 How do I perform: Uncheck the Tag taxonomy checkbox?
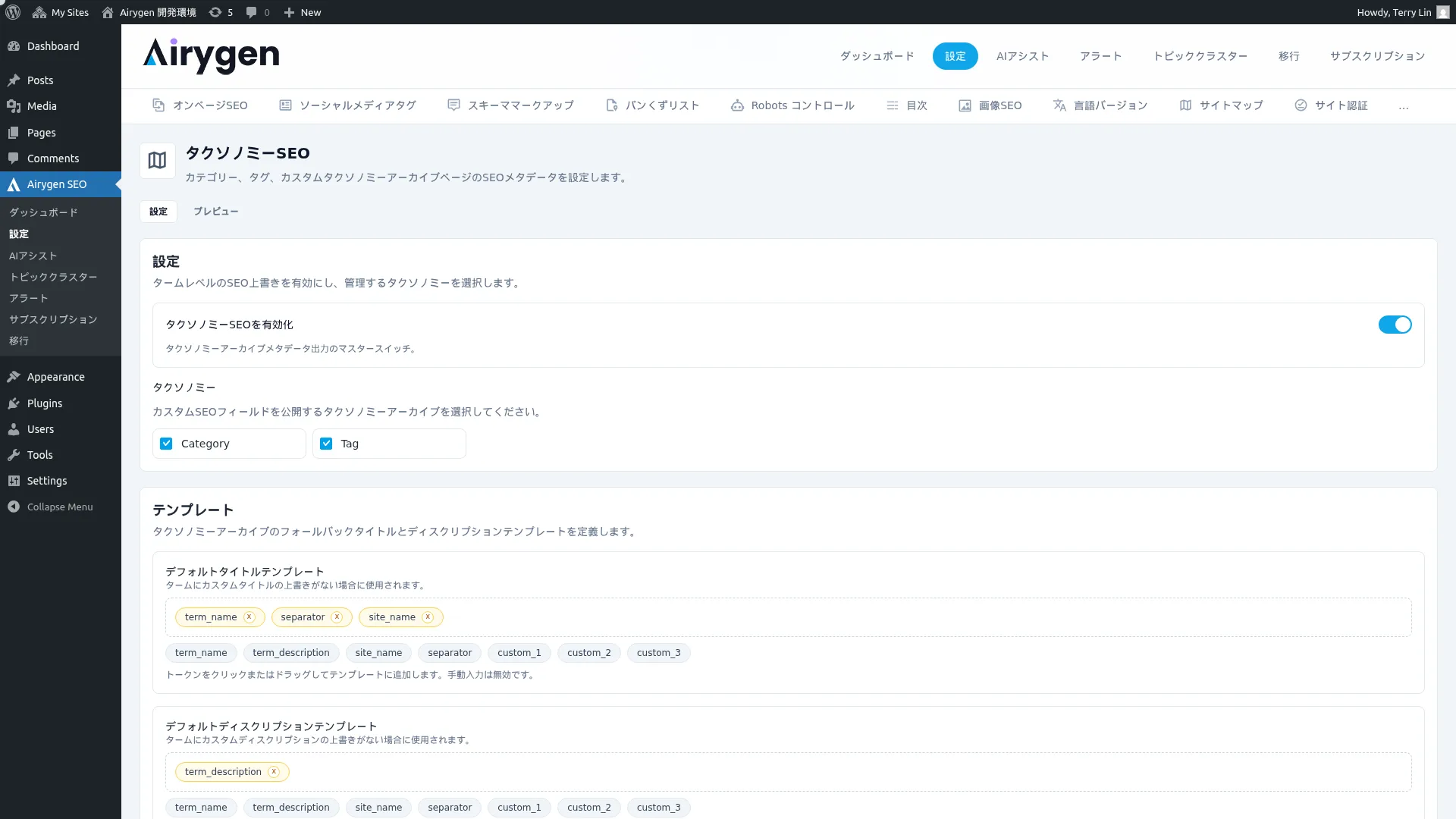(326, 444)
